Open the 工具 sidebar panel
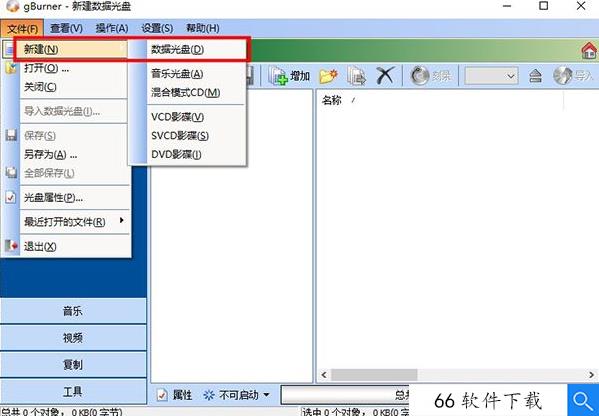The width and height of the screenshot is (599, 416). (x=73, y=391)
